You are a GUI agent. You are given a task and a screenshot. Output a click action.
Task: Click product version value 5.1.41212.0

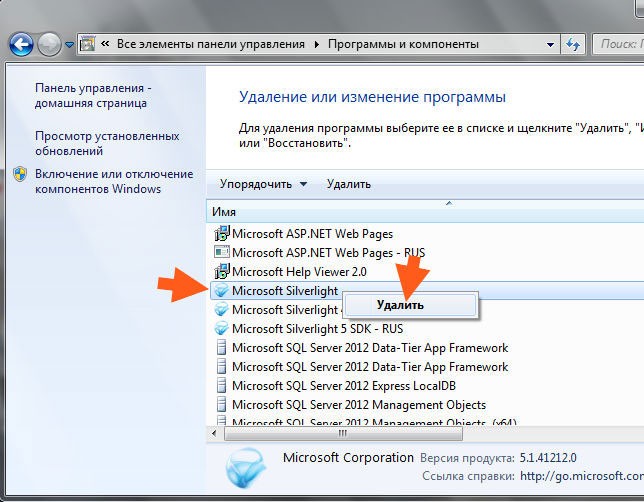pos(548,458)
